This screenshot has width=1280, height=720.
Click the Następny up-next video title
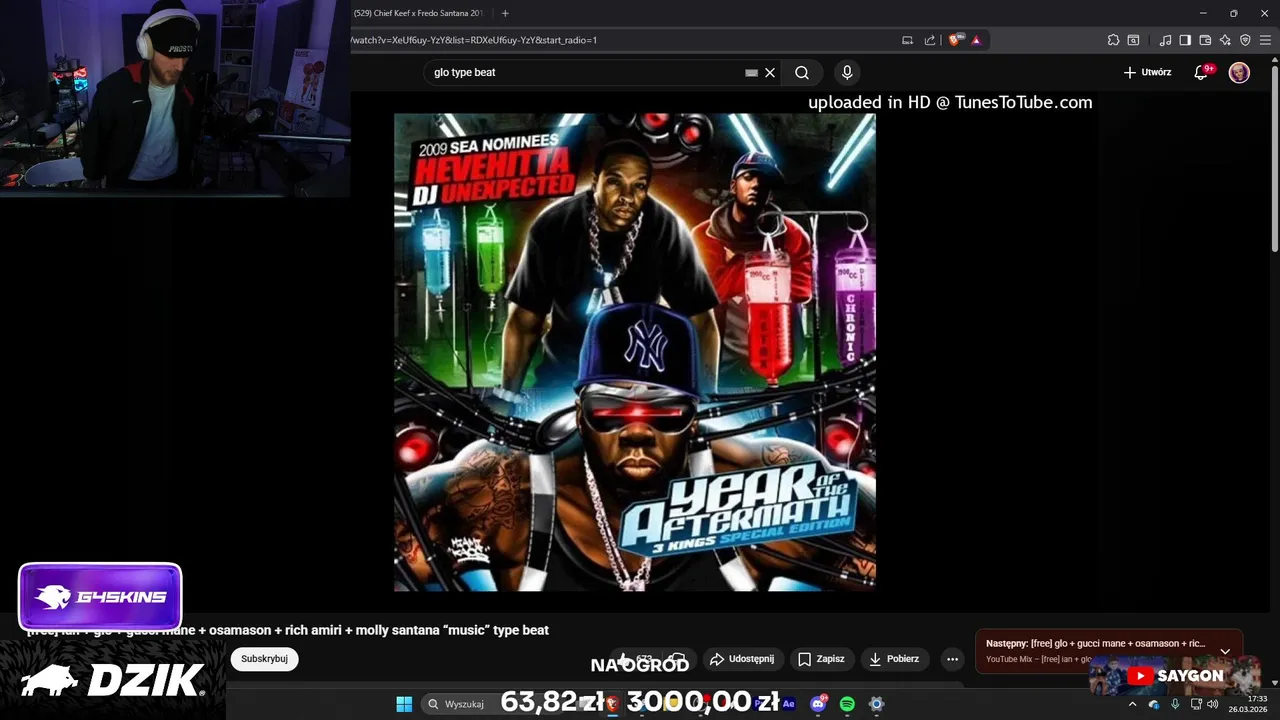tap(1095, 643)
